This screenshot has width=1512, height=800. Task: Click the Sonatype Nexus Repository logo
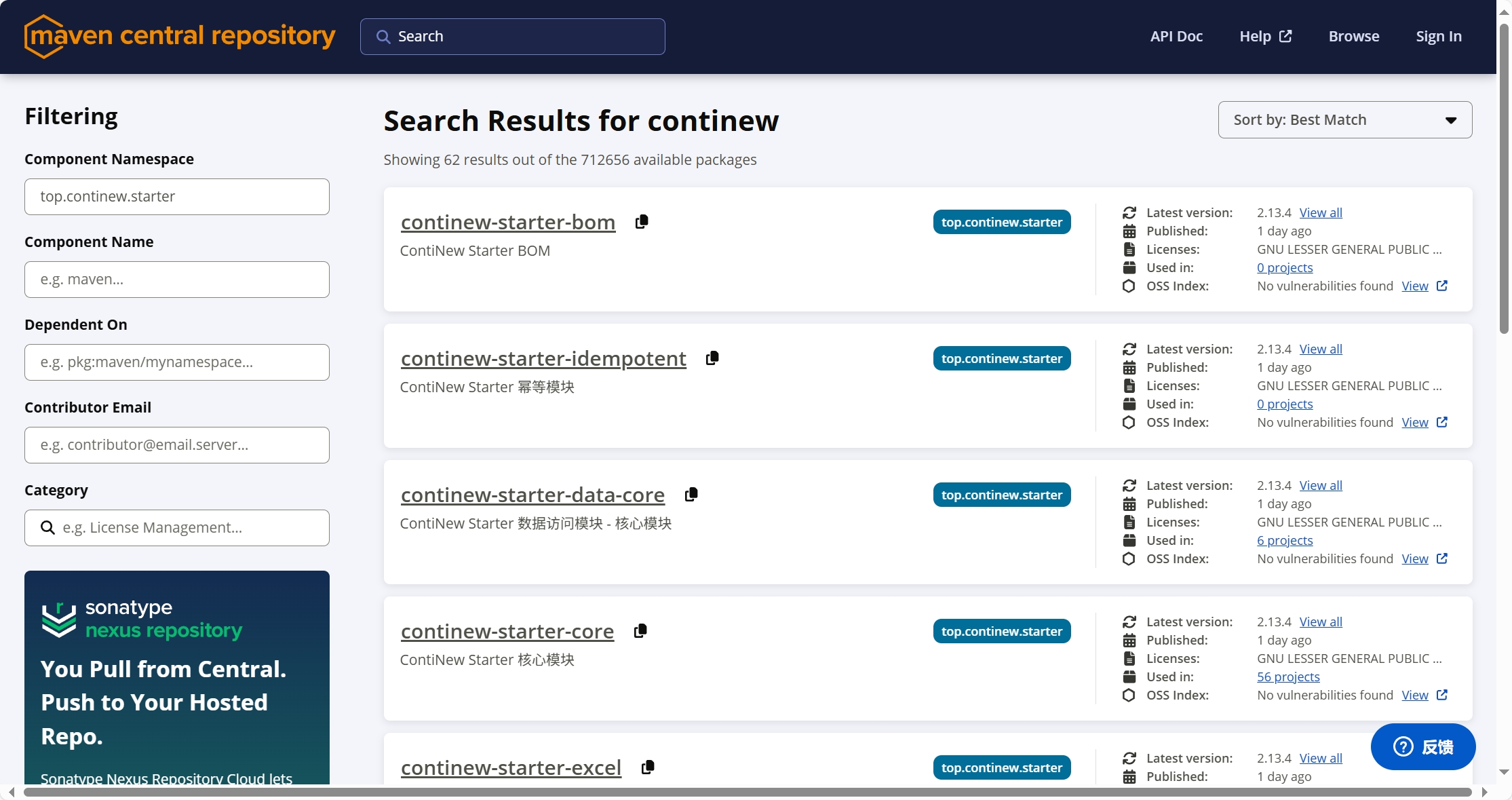[x=142, y=620]
